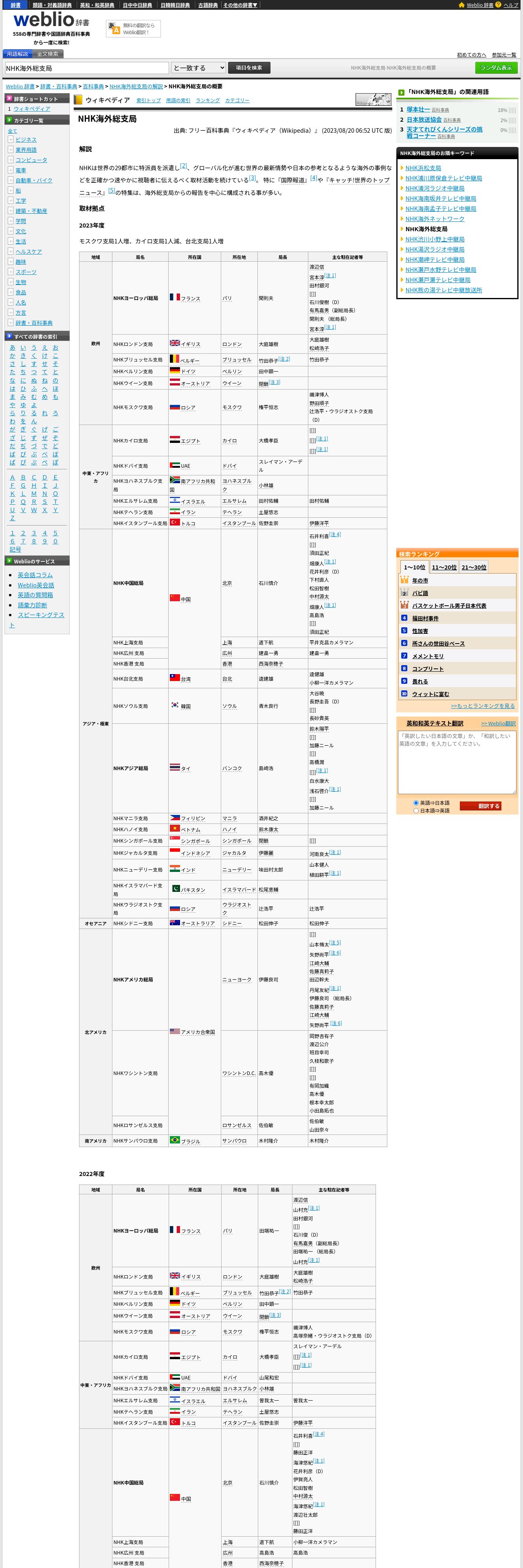
Task: Click the USA flag next to アメリカ合衆国
Action: [175, 1031]
